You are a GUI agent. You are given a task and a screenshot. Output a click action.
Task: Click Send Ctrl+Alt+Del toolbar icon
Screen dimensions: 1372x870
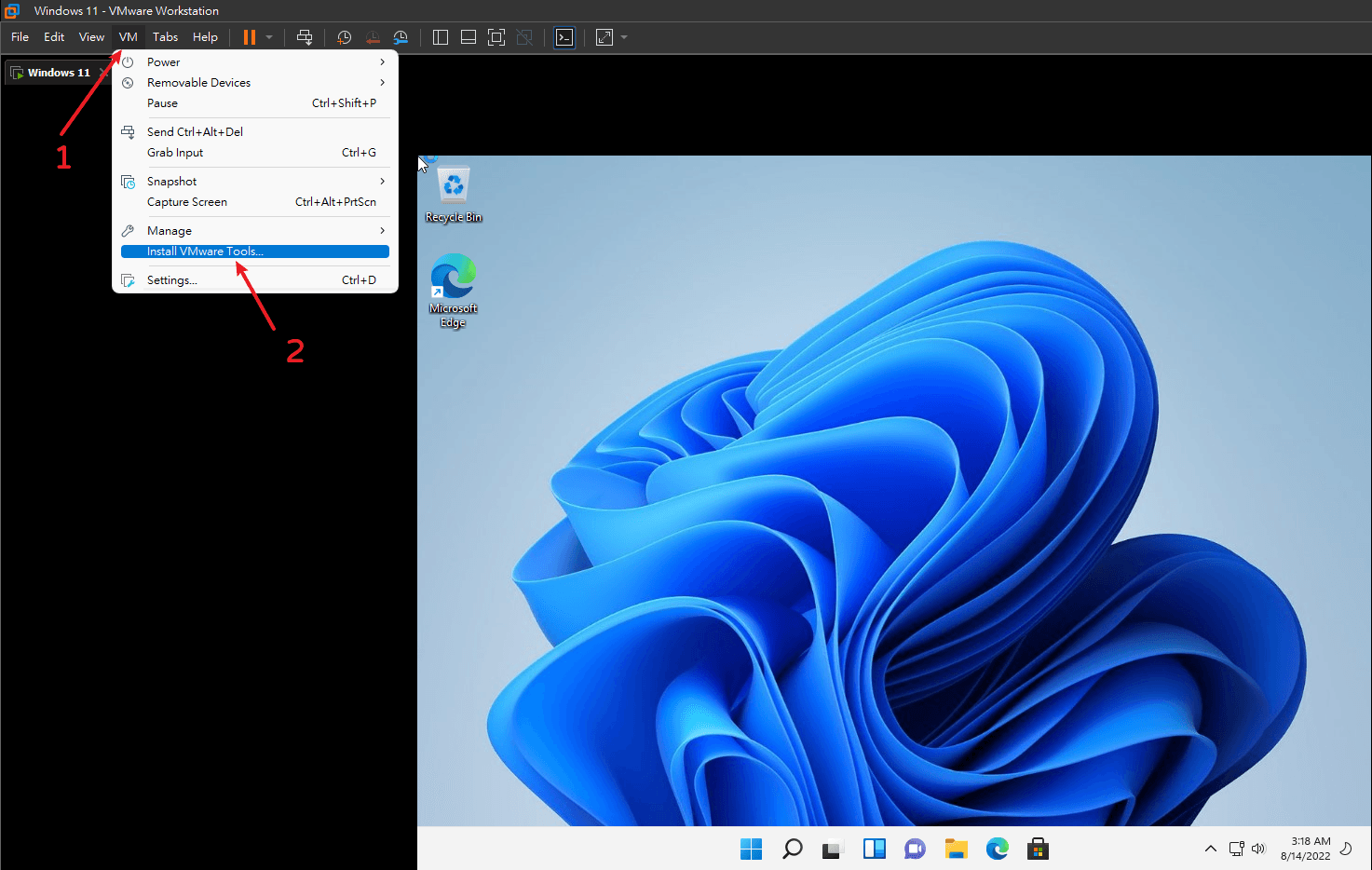pyautogui.click(x=305, y=37)
